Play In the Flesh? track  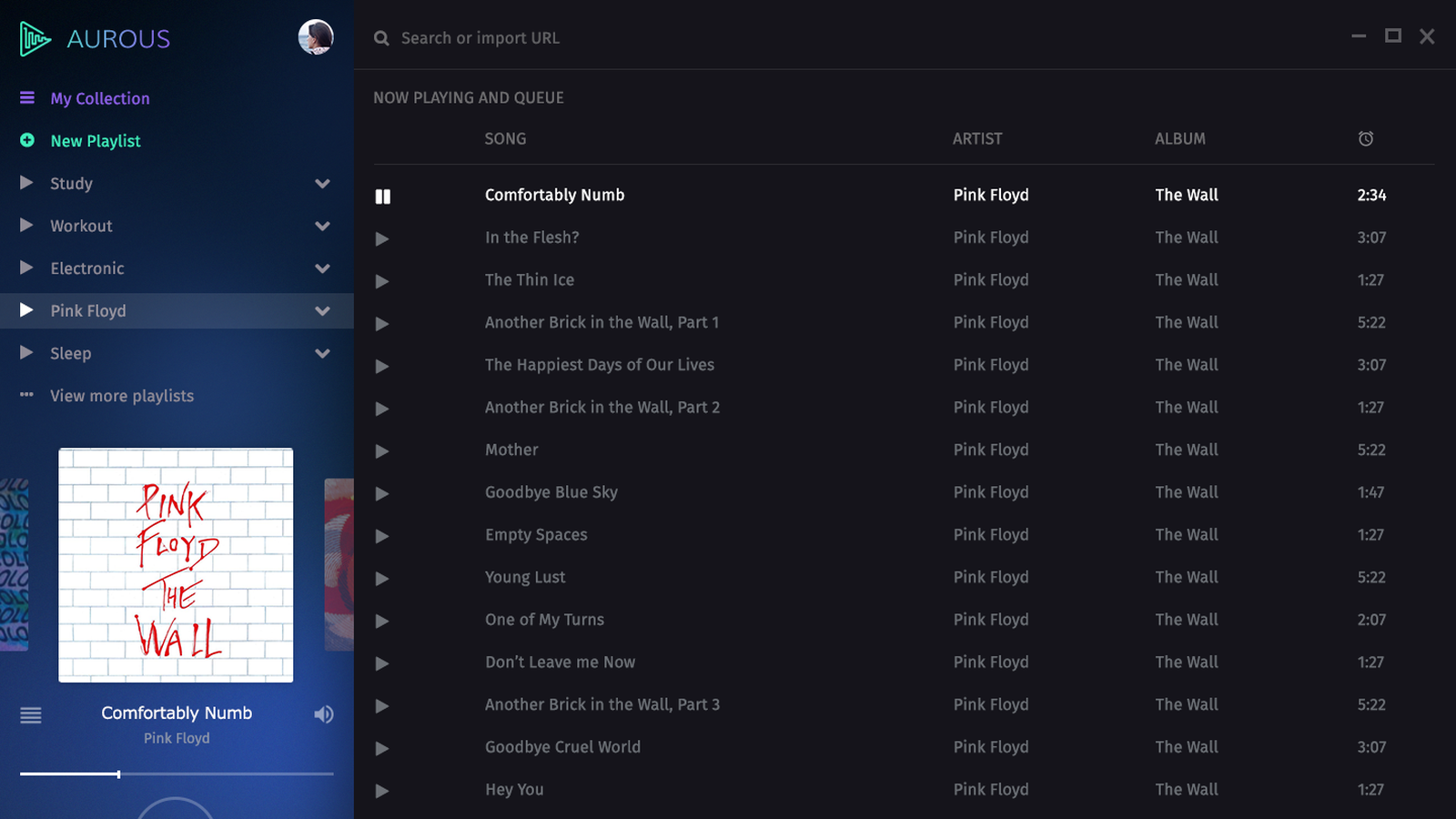pyautogui.click(x=382, y=238)
